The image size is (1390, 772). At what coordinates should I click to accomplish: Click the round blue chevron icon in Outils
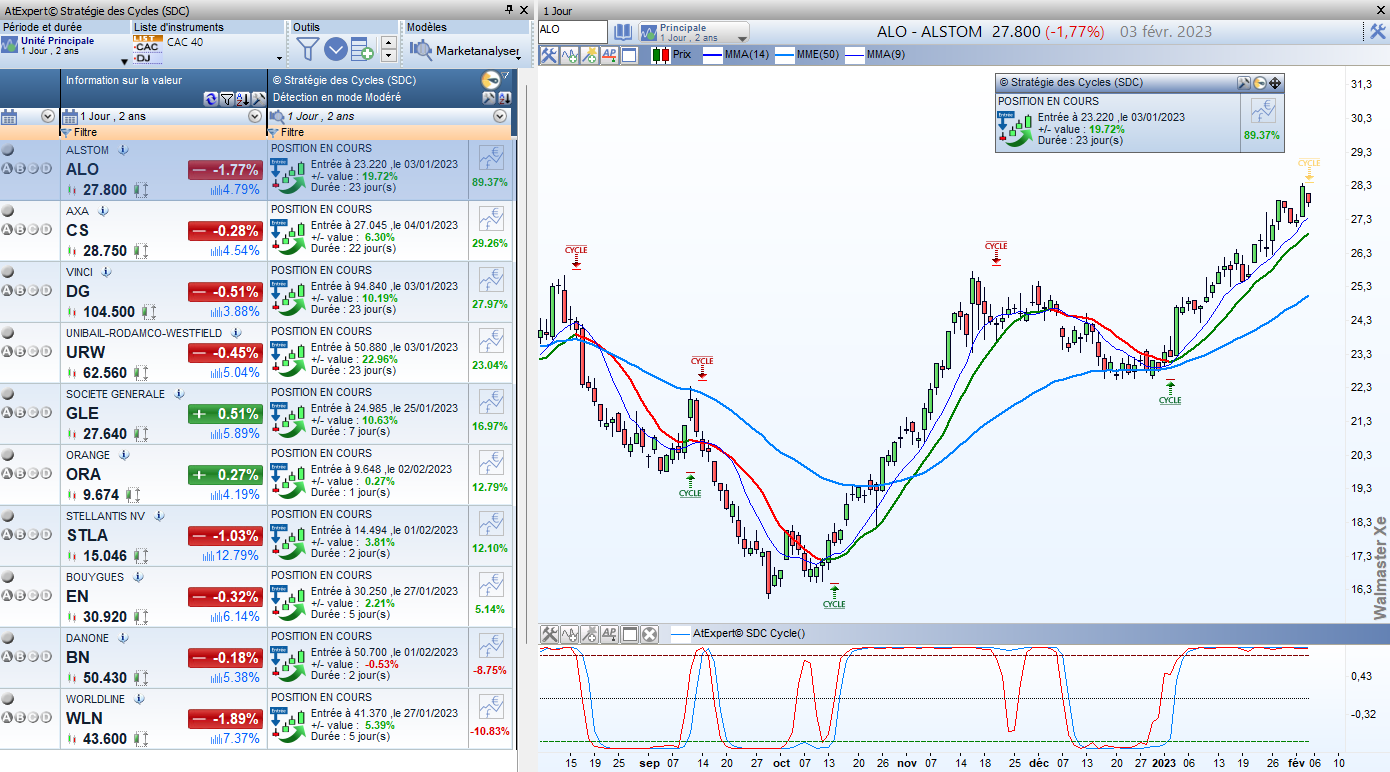(x=335, y=48)
